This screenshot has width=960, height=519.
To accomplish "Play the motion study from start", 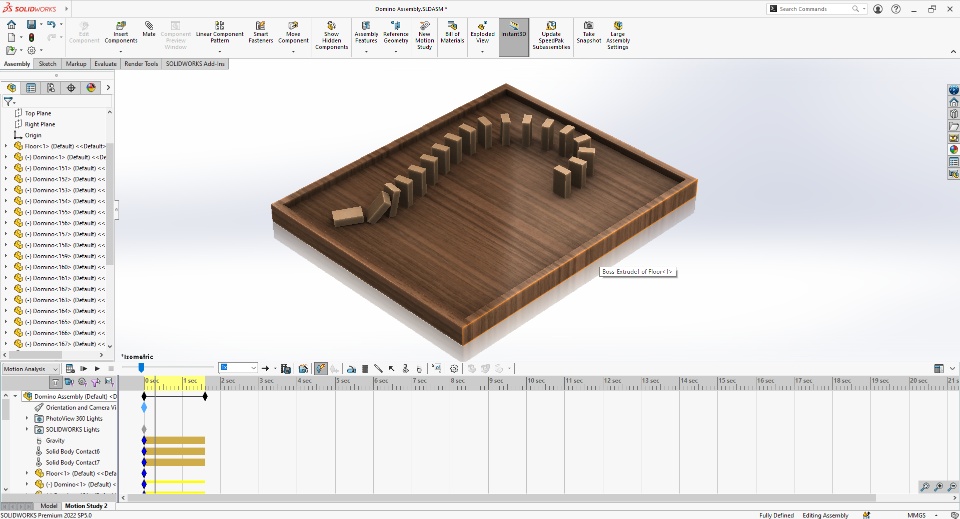I will [x=83, y=368].
